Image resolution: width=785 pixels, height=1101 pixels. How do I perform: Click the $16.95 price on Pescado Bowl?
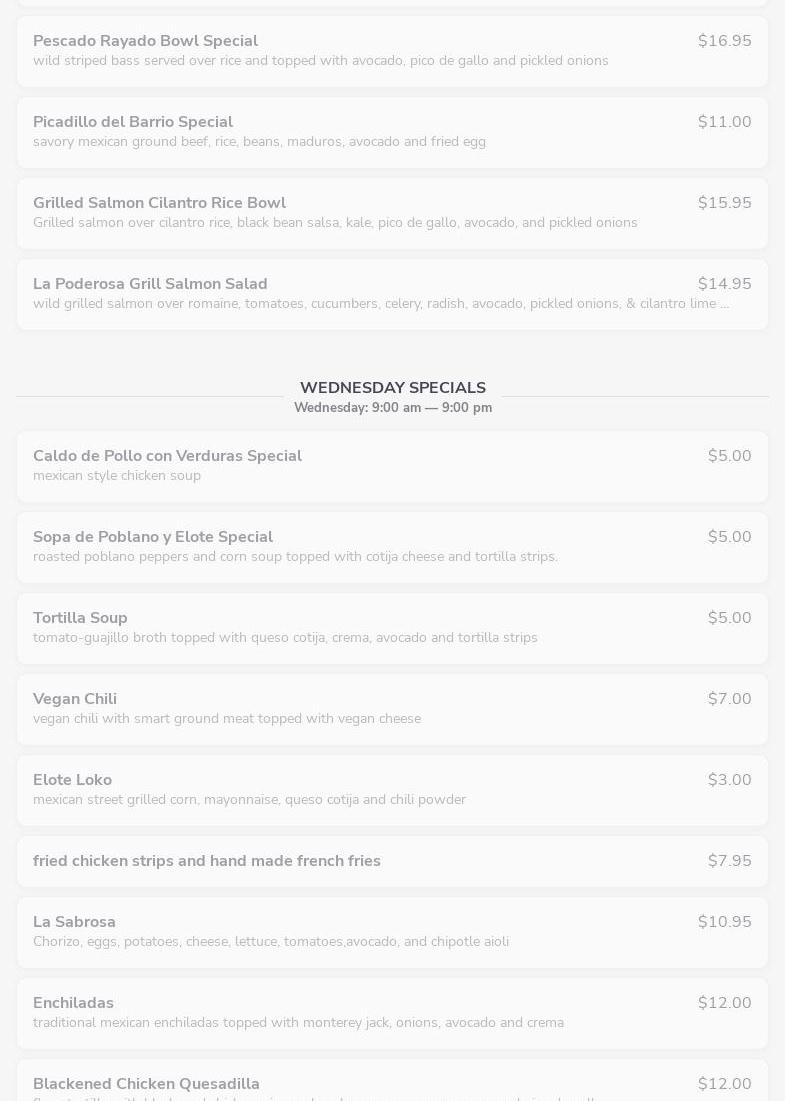click(724, 41)
